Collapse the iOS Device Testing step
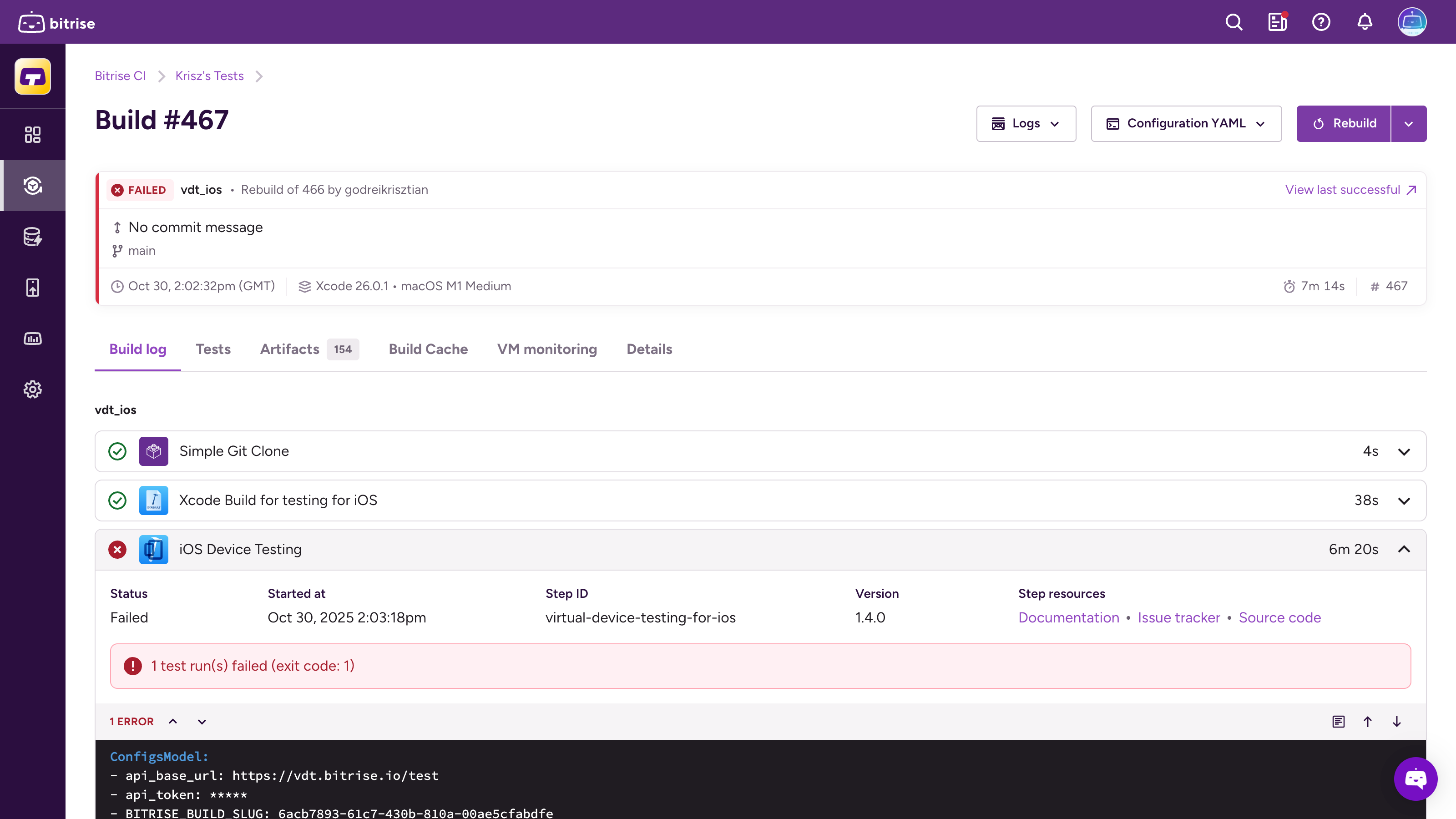This screenshot has height=819, width=1456. tap(1404, 549)
